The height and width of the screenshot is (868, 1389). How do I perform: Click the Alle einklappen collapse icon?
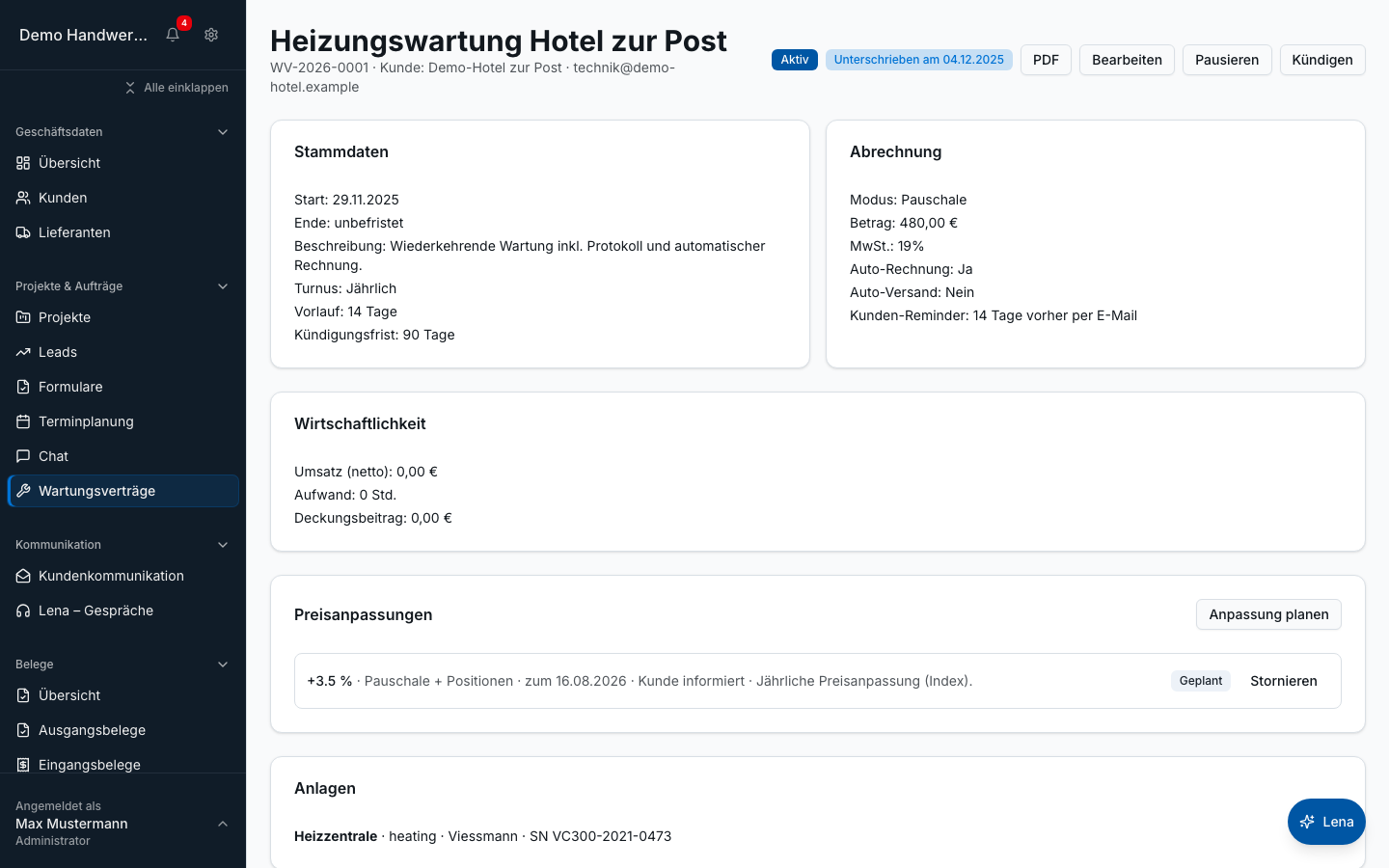pyautogui.click(x=130, y=88)
